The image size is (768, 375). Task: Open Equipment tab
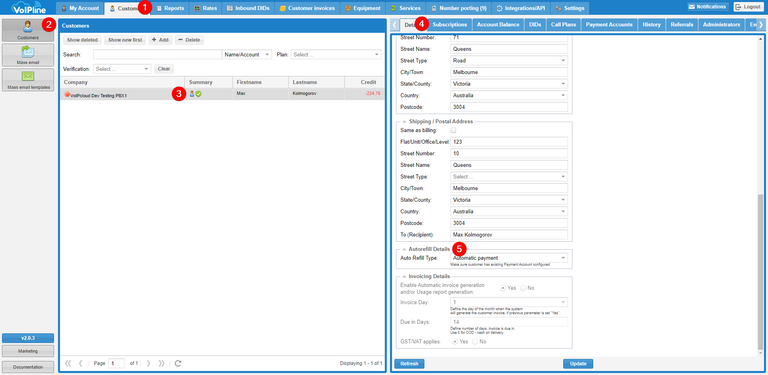click(x=362, y=8)
